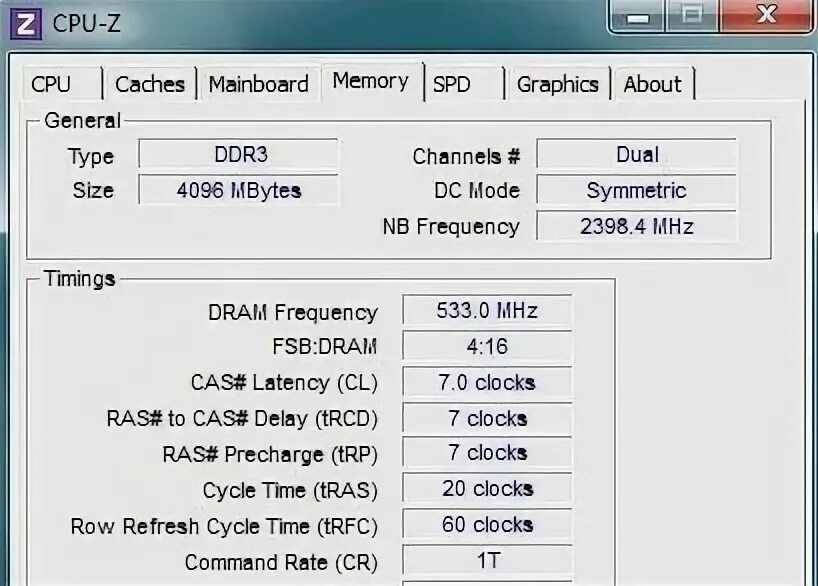Click the Command Rate value 1T

pos(487,561)
